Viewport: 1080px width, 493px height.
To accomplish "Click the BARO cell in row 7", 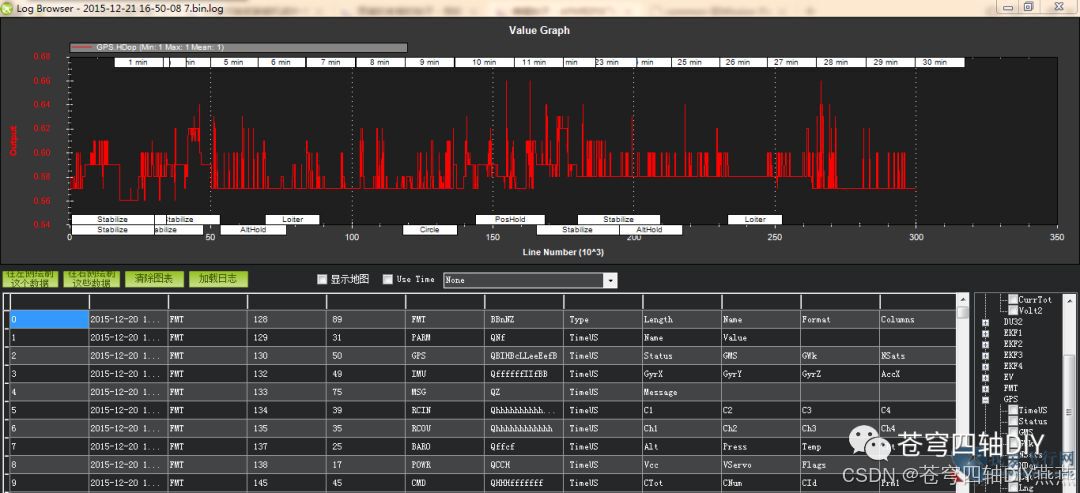I will pyautogui.click(x=445, y=447).
